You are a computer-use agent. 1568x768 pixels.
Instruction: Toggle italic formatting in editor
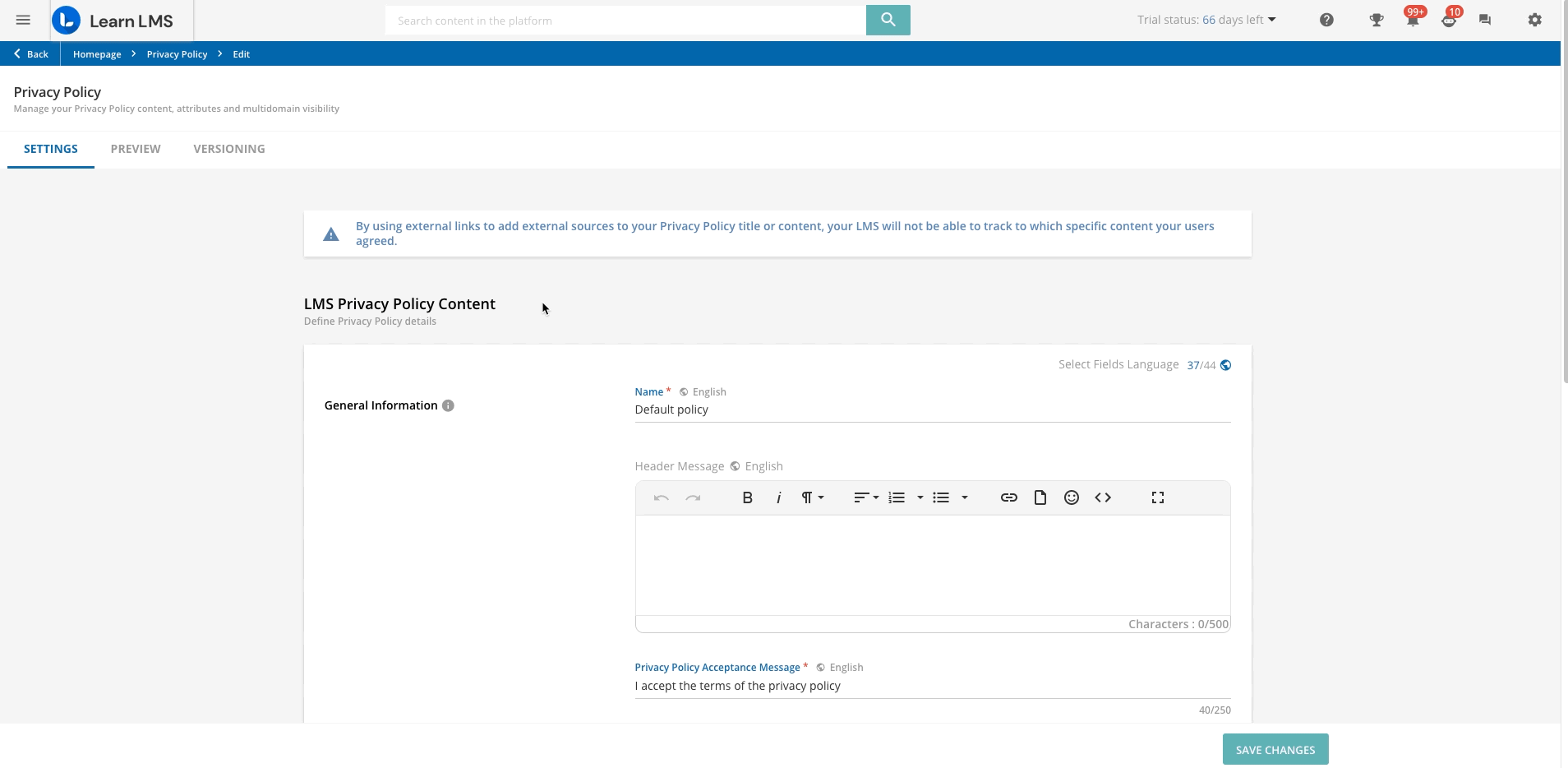coord(778,497)
